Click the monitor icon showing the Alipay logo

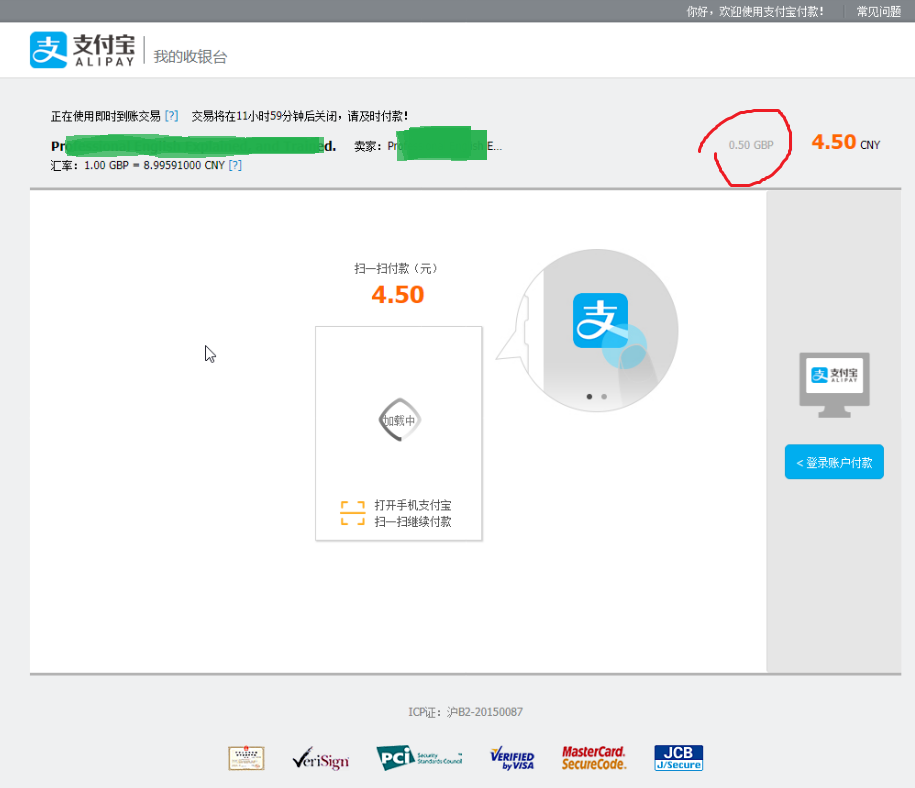834,378
